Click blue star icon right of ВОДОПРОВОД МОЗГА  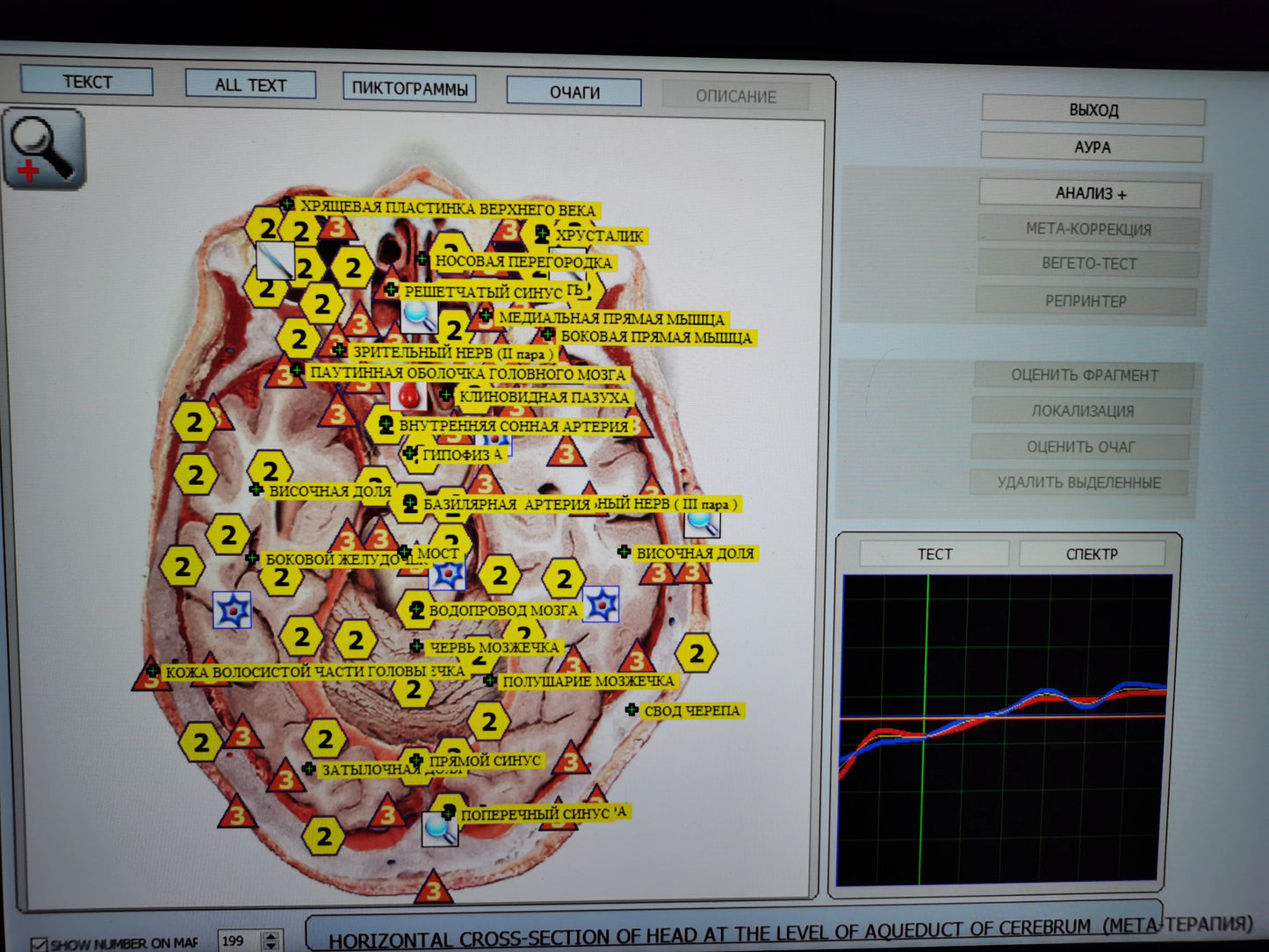(602, 604)
